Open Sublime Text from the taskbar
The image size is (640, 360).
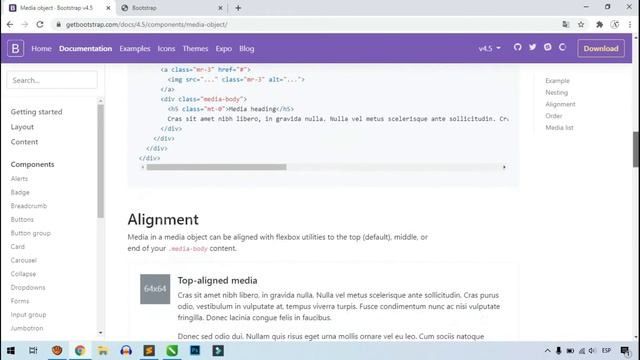(x=149, y=351)
